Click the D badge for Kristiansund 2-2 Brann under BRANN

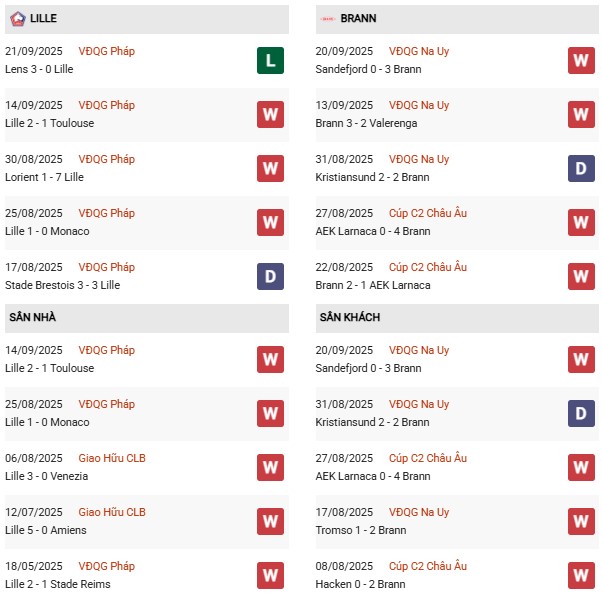(581, 169)
